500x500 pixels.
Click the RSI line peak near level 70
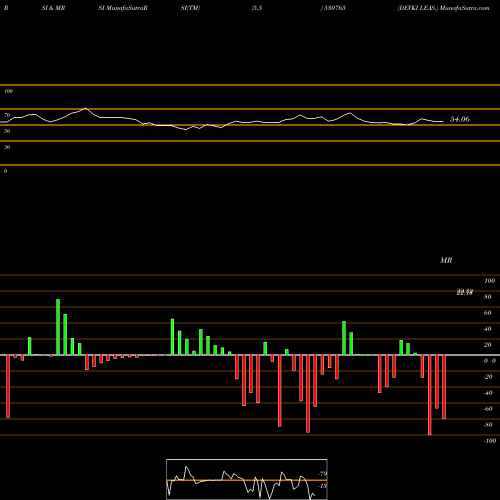pos(86,108)
